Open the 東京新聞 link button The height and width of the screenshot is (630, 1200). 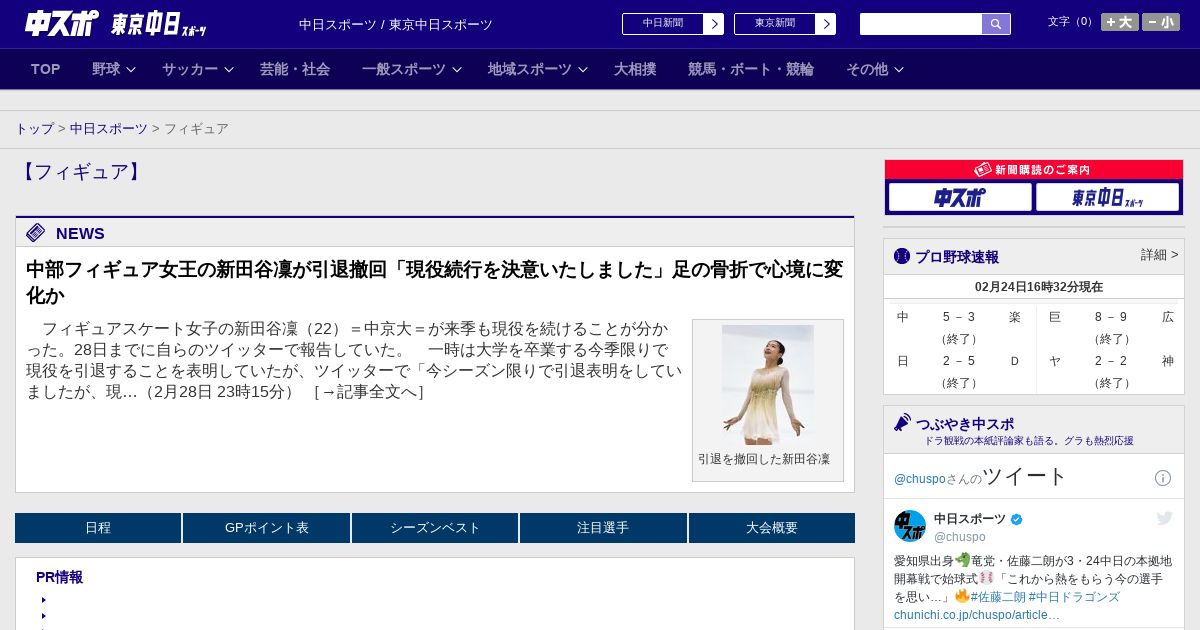point(775,24)
